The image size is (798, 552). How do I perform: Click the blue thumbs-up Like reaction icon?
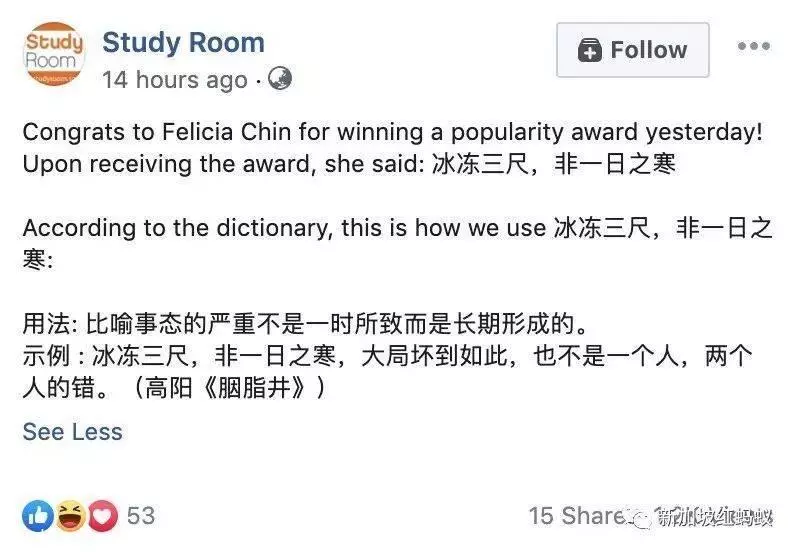[x=38, y=516]
